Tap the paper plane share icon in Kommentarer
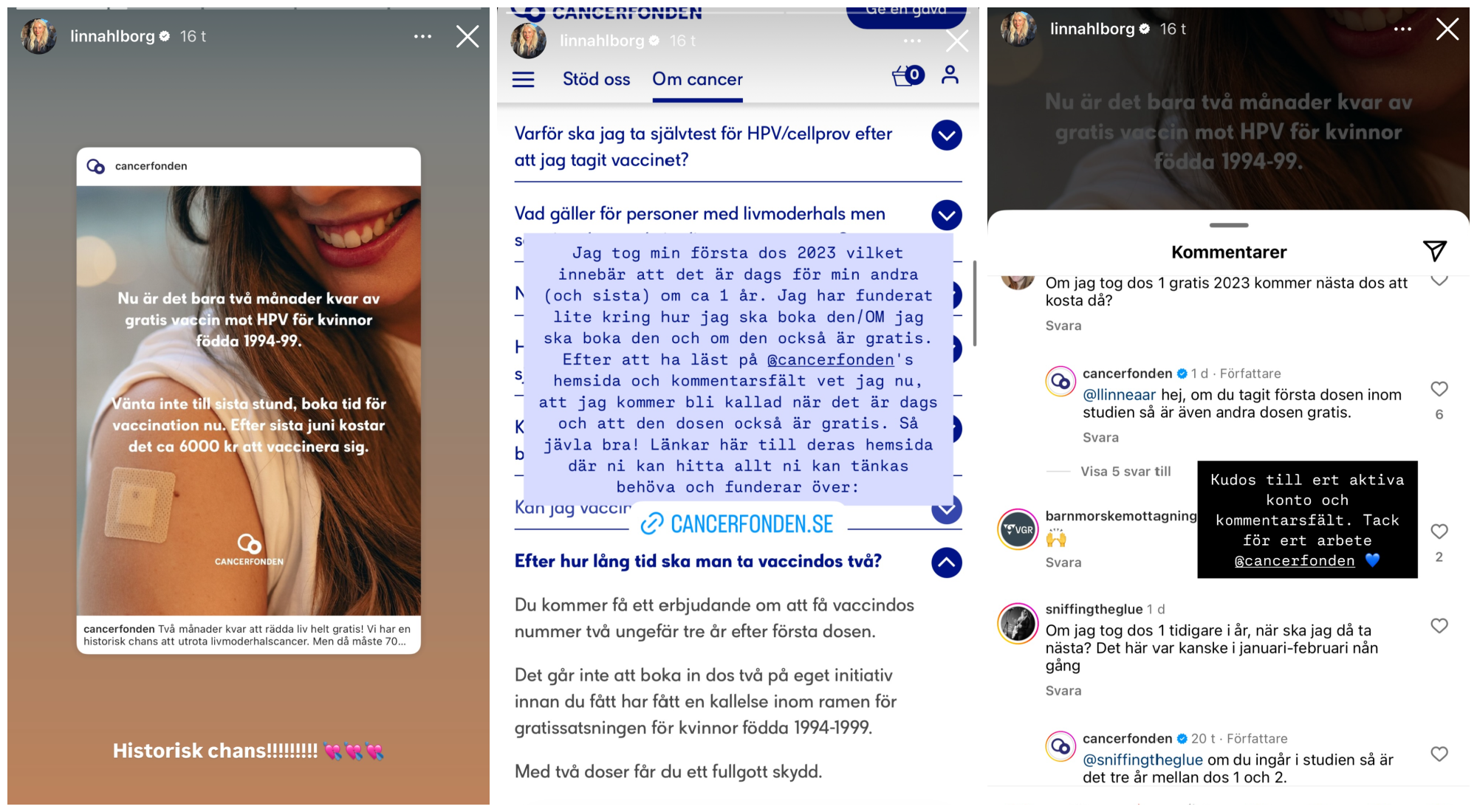 click(x=1434, y=251)
